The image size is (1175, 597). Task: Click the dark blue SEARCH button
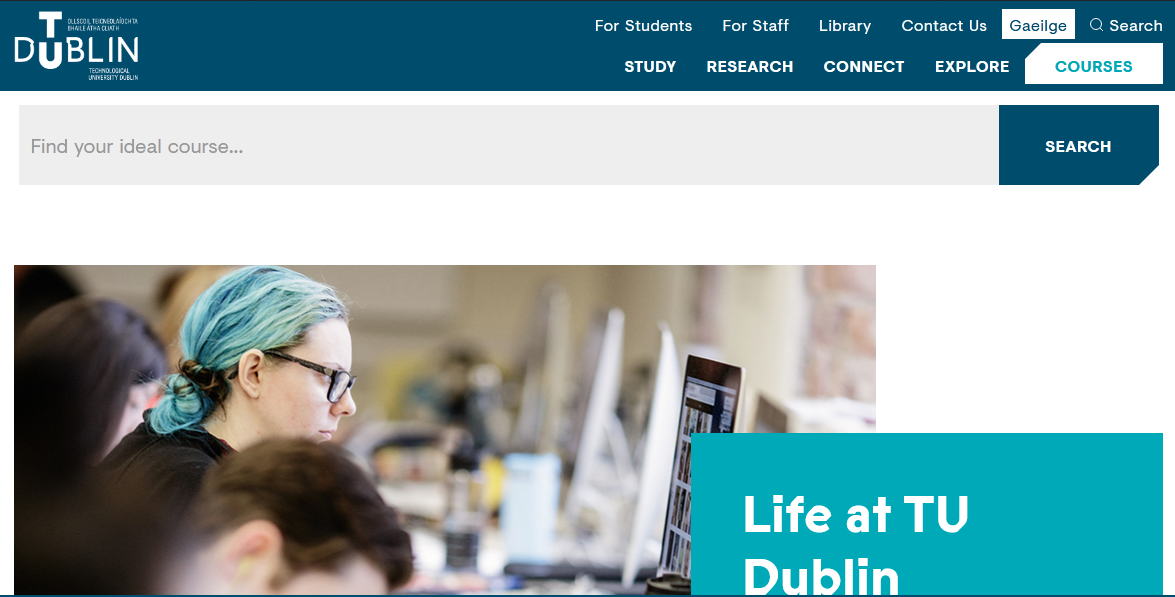[1078, 145]
